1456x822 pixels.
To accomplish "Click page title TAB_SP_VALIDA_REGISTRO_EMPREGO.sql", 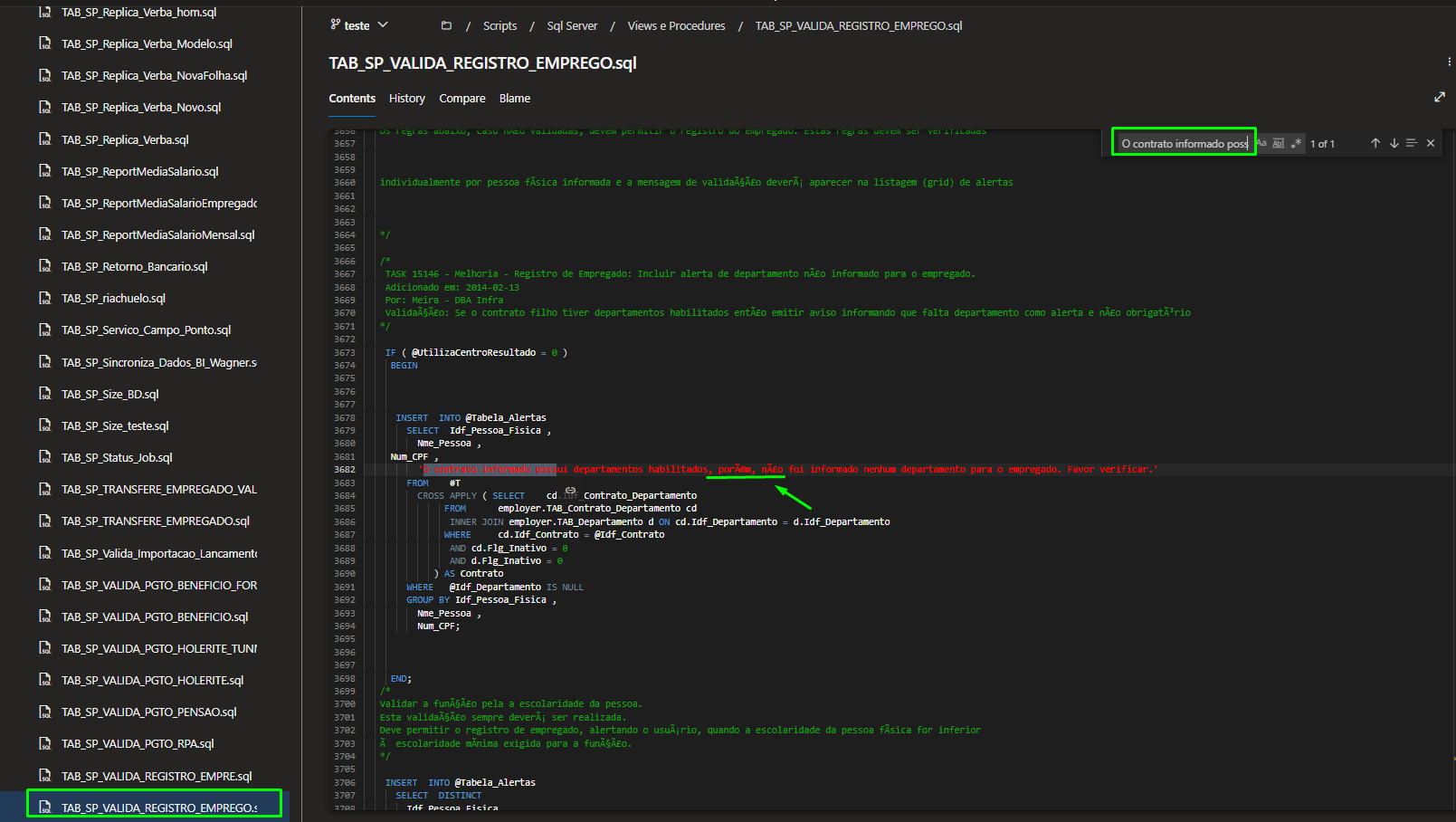I will 482,62.
